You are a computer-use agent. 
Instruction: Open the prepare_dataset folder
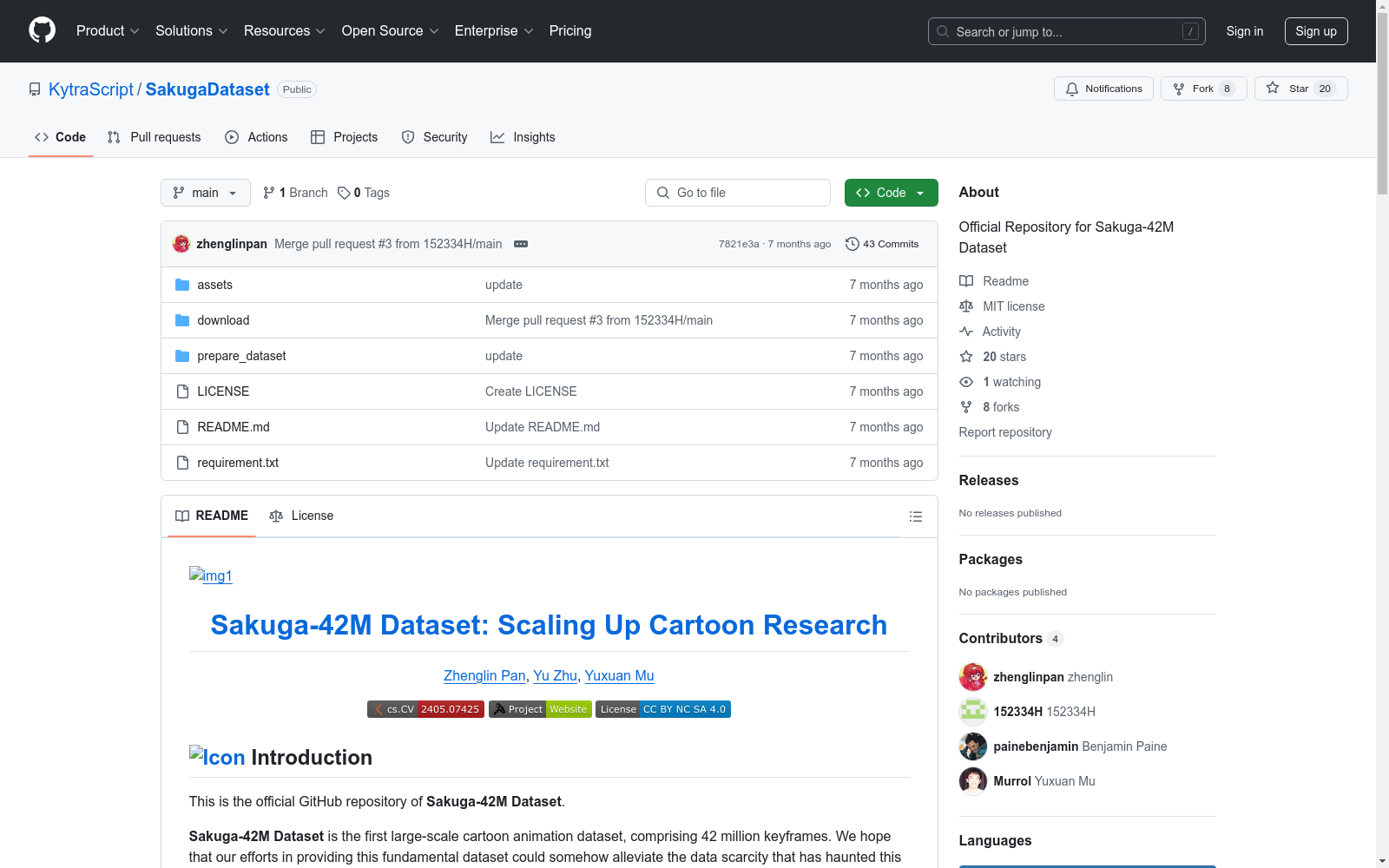[241, 356]
